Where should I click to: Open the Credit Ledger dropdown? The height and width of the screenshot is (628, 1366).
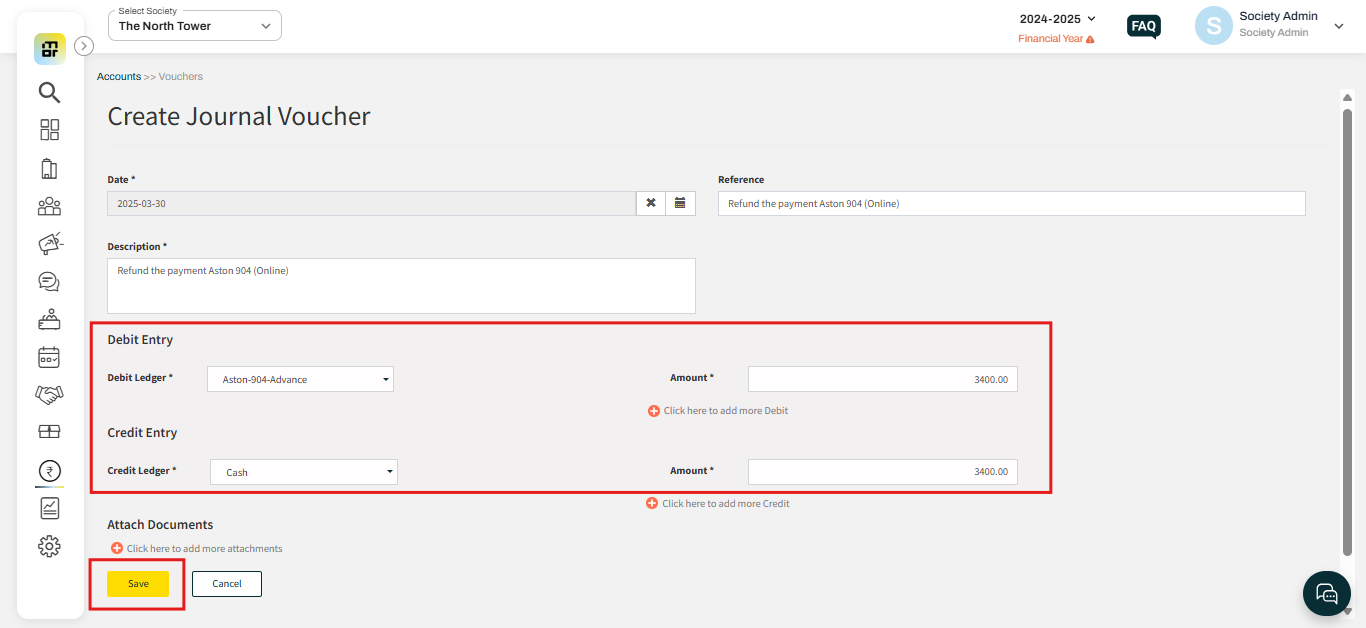[304, 472]
